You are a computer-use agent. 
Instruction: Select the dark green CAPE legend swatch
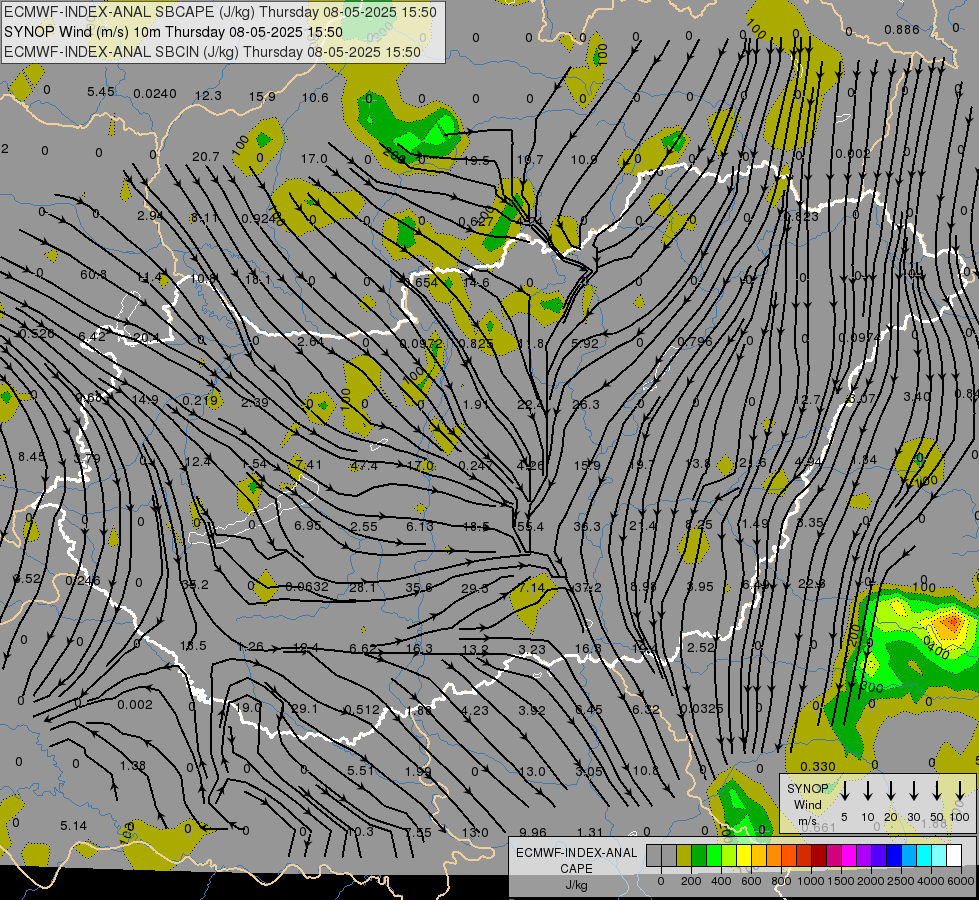click(699, 855)
